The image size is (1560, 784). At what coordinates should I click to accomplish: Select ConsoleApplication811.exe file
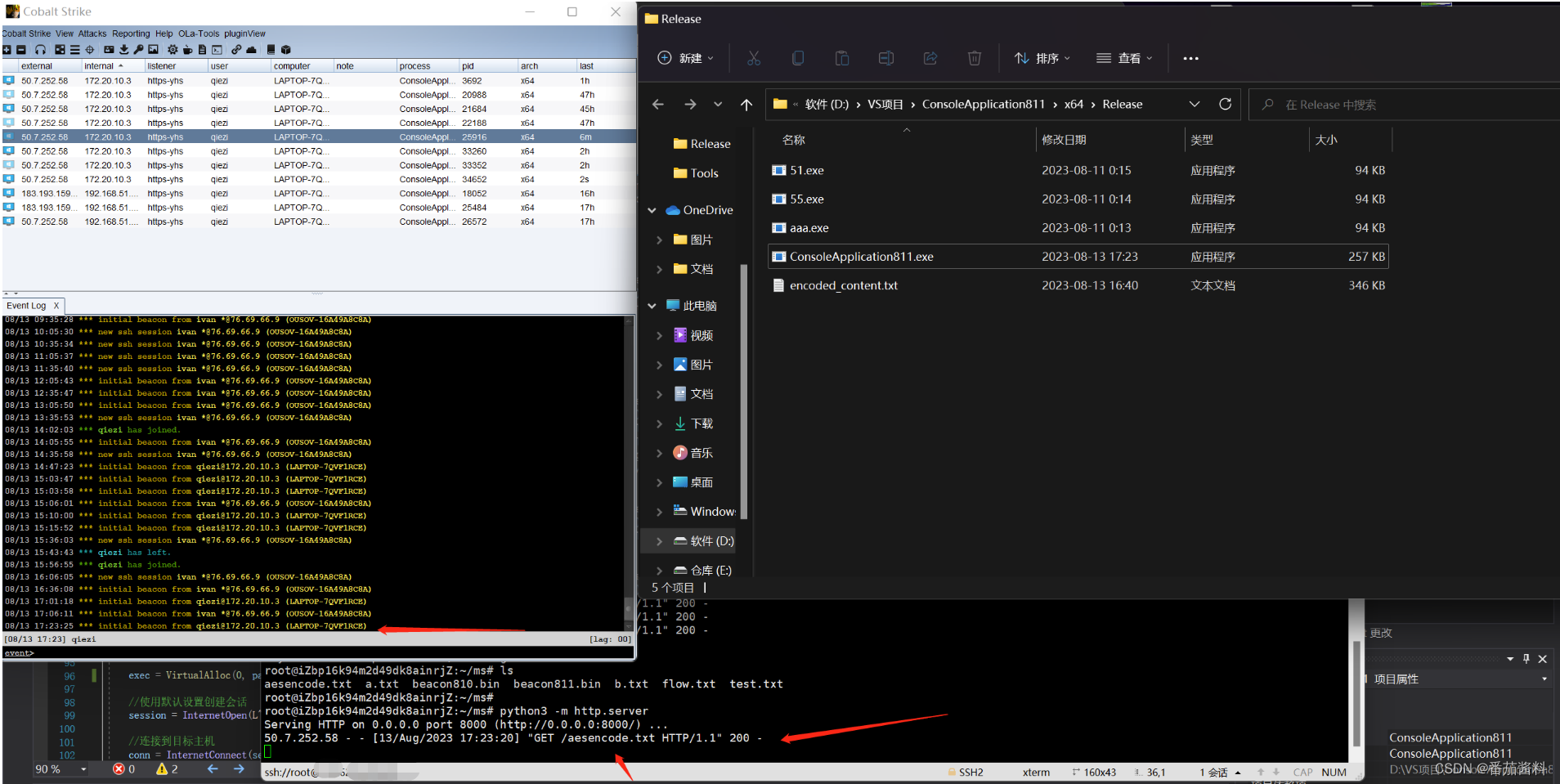1078,257
